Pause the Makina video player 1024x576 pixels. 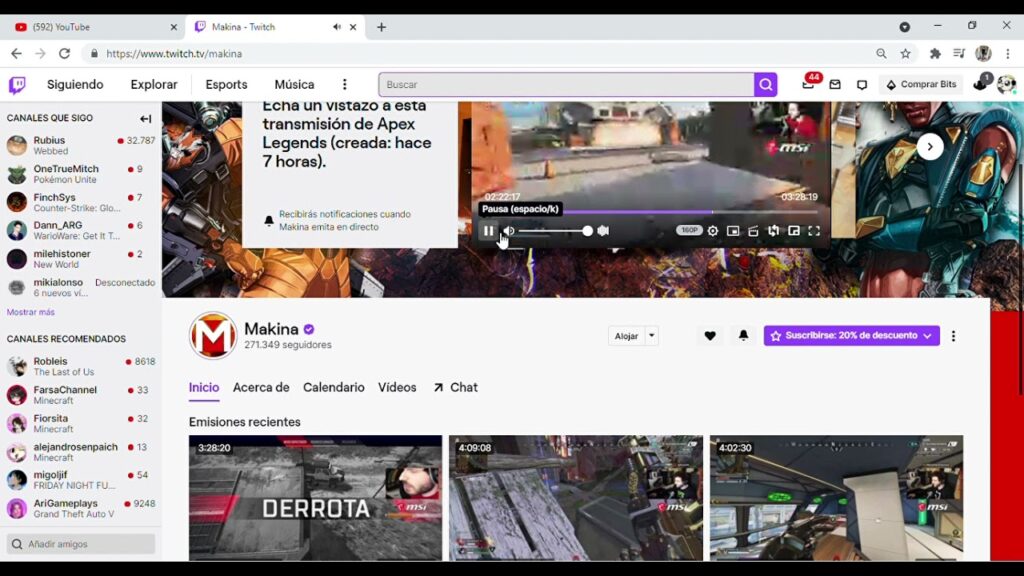click(x=488, y=231)
